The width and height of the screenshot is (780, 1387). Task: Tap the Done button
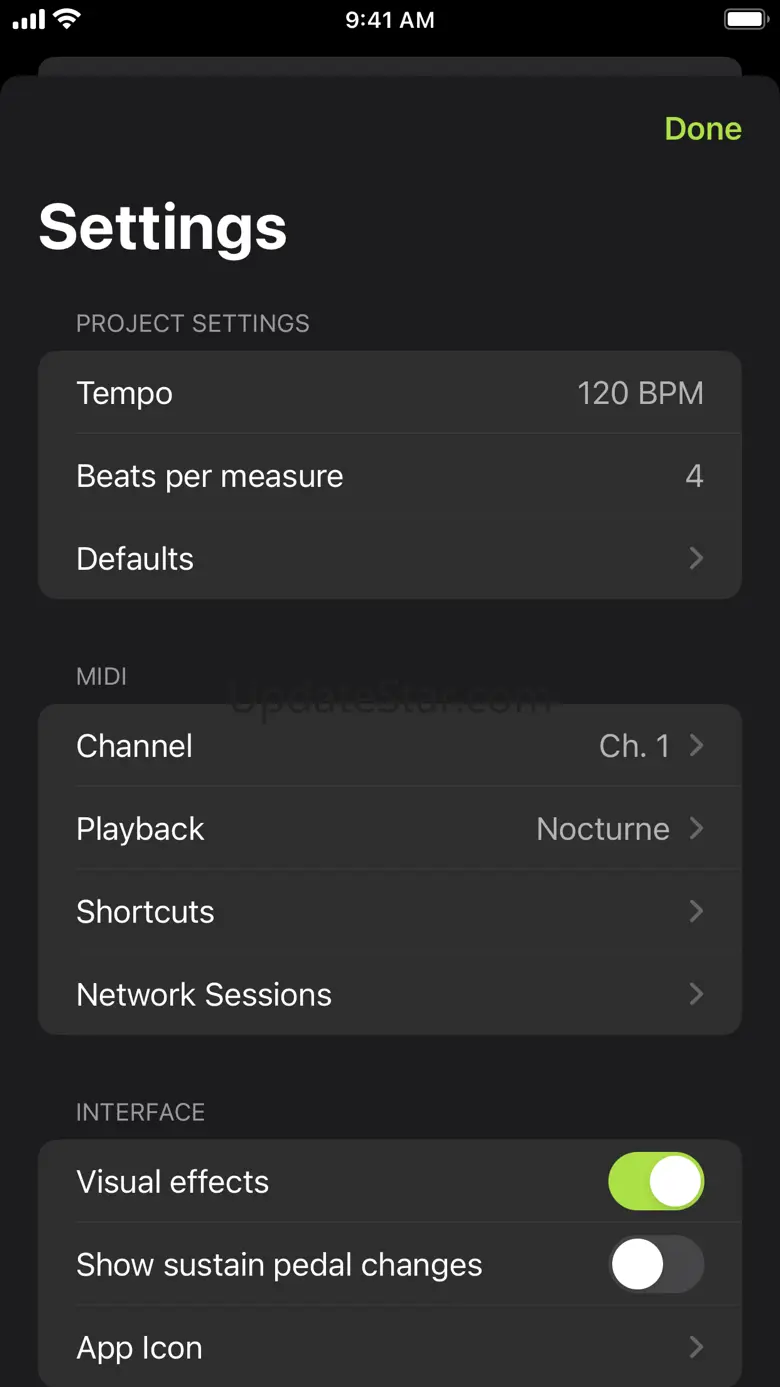(703, 129)
